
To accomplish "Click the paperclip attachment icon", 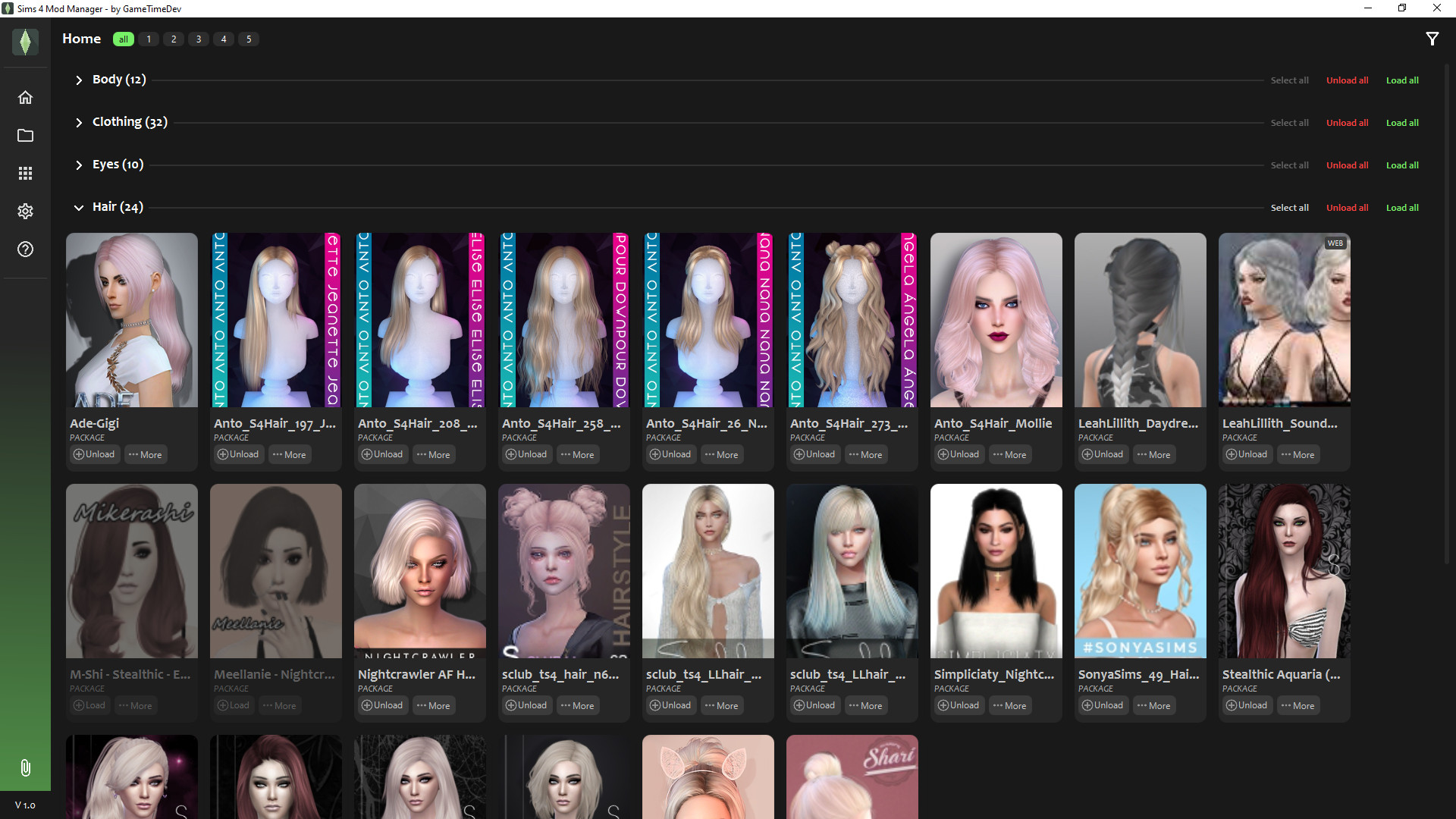I will tap(25, 768).
